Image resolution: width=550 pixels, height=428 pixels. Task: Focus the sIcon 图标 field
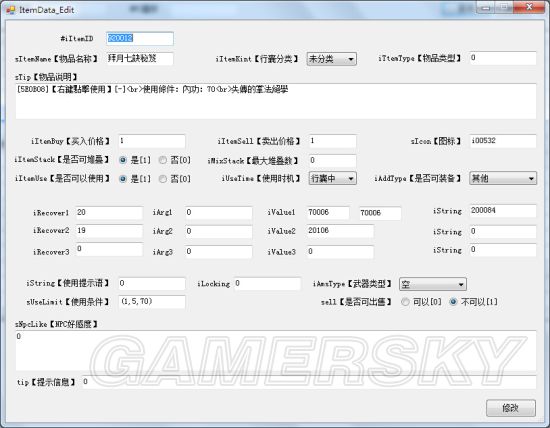pyautogui.click(x=503, y=141)
